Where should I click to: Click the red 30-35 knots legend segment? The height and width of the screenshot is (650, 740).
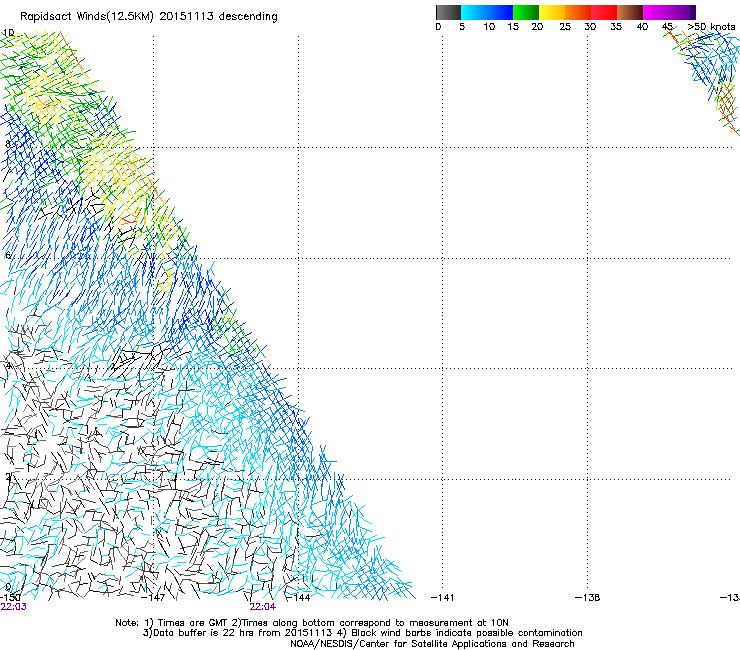click(604, 12)
